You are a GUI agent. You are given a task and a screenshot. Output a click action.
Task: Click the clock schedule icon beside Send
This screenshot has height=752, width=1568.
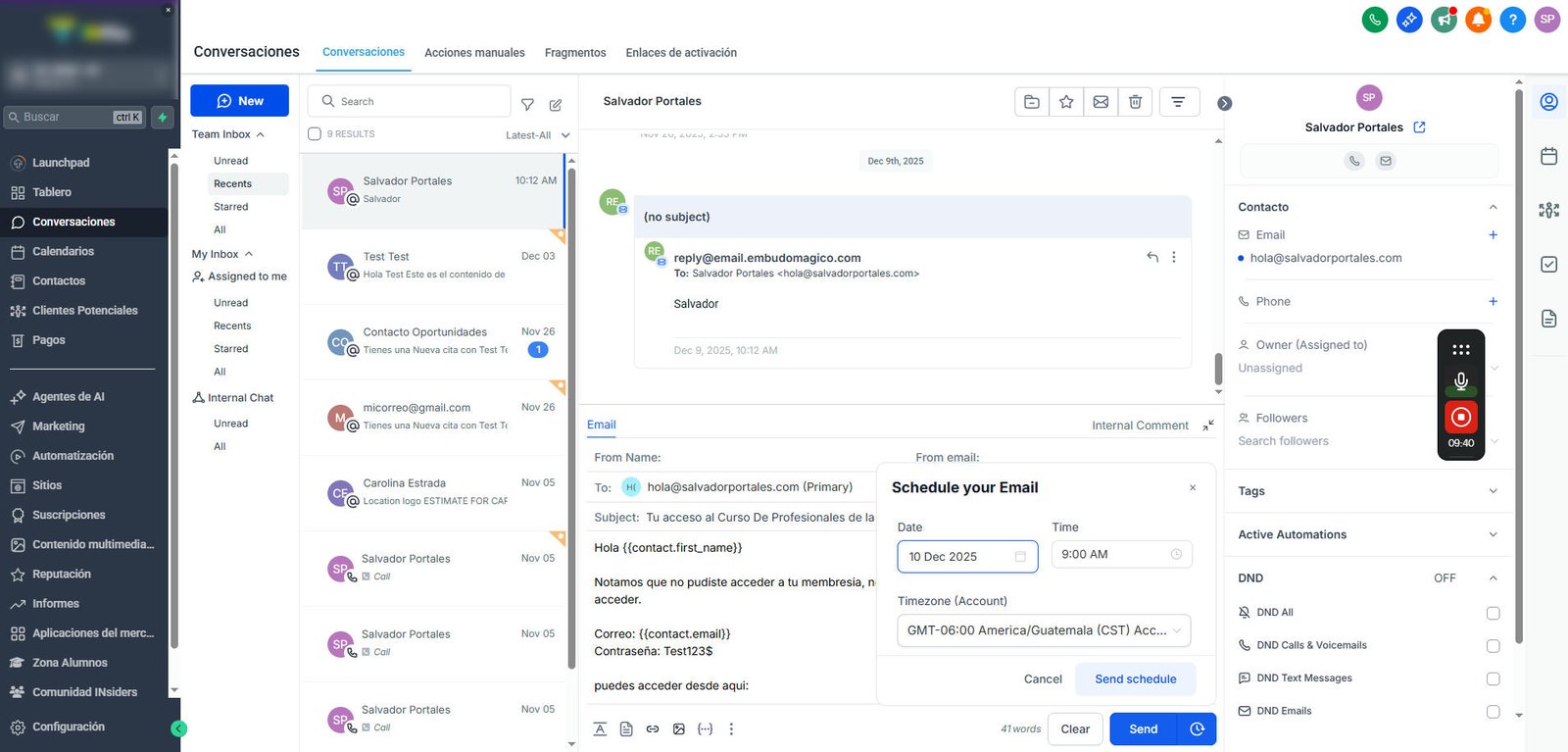pos(1197,729)
